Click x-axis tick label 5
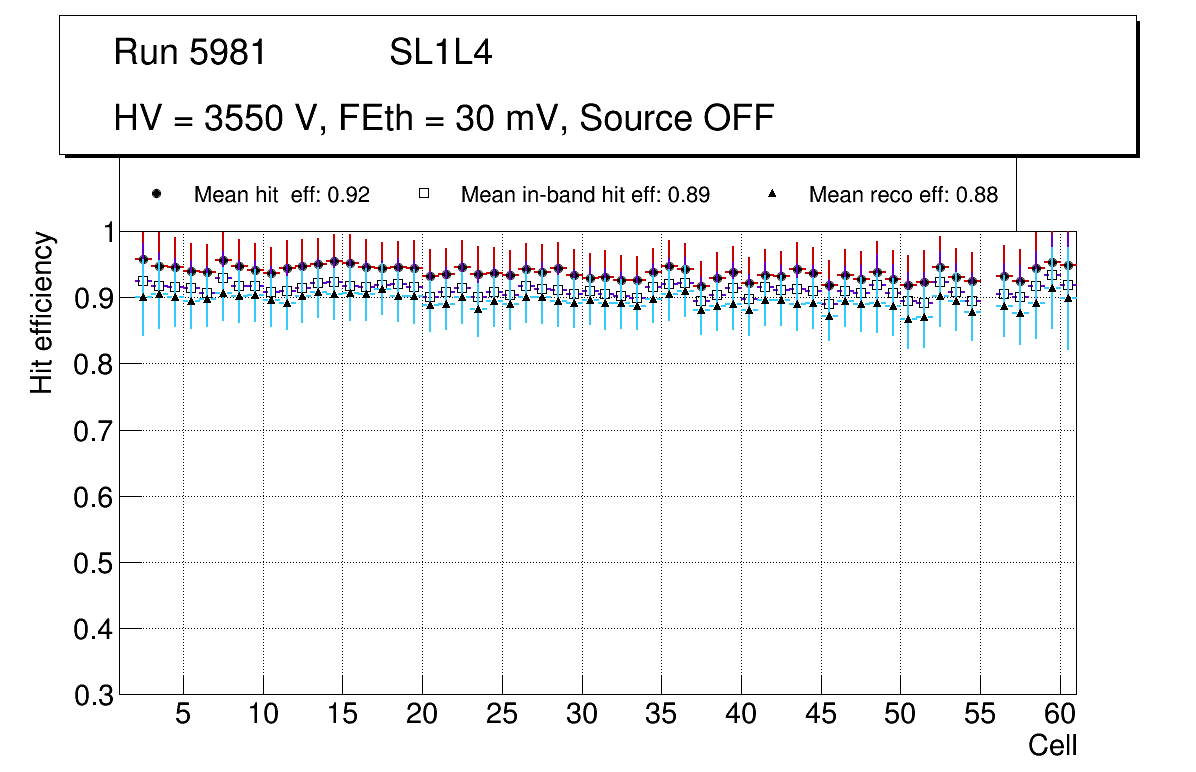This screenshot has width=1196, height=772. (x=183, y=715)
